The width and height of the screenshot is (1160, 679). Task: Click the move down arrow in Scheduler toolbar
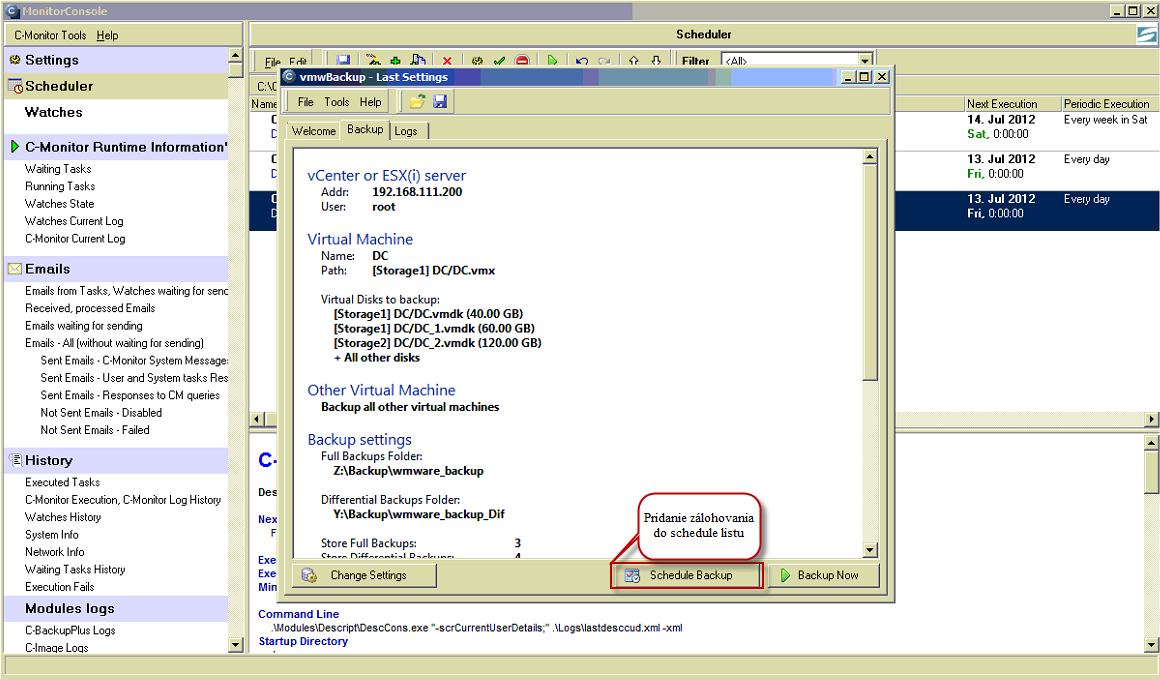[655, 61]
